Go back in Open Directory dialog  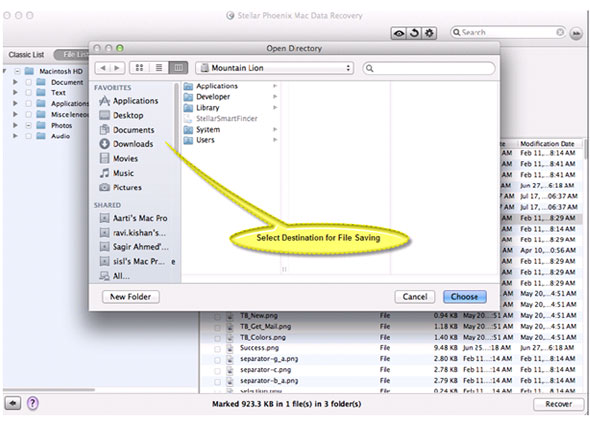(103, 68)
